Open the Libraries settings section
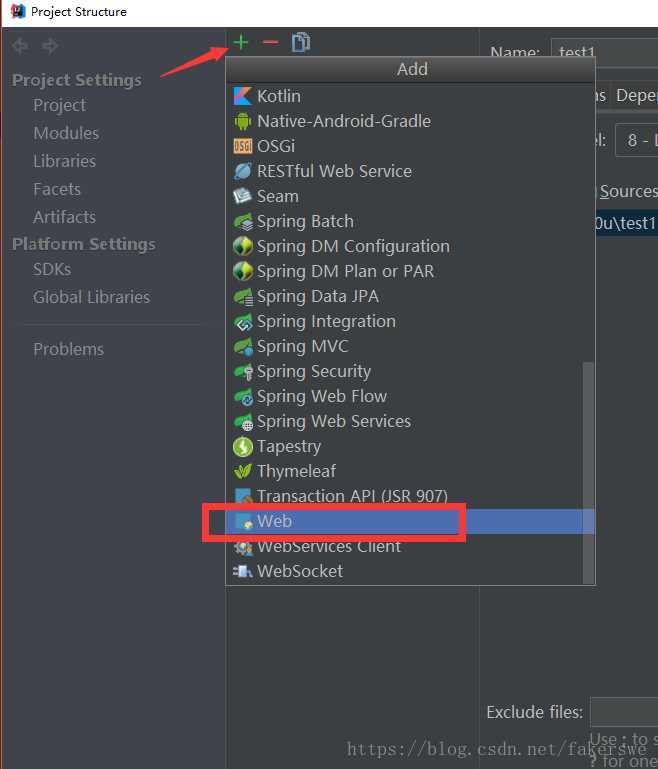This screenshot has height=769, width=658. tap(64, 161)
